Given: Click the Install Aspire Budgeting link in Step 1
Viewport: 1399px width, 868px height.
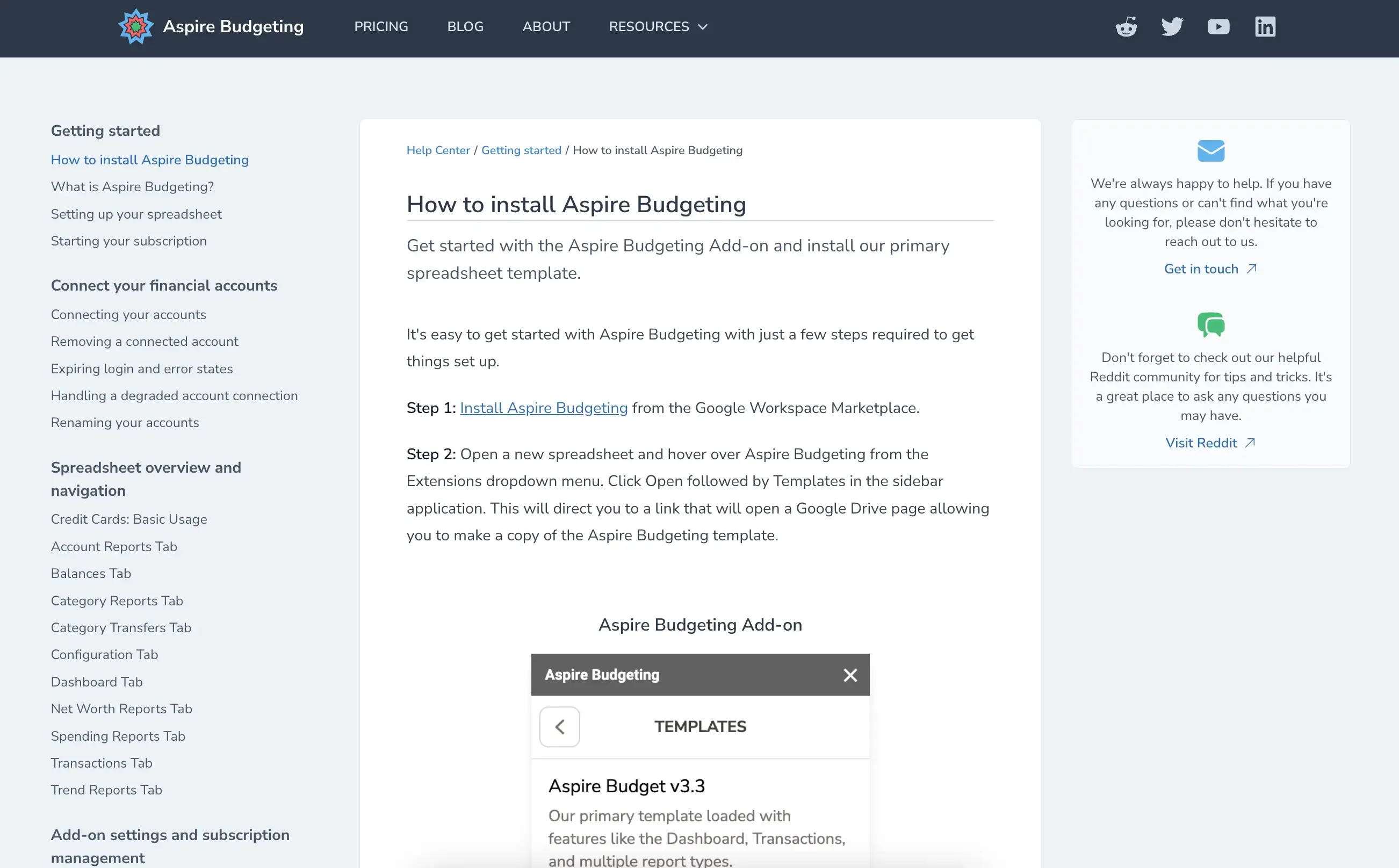Looking at the screenshot, I should point(544,408).
